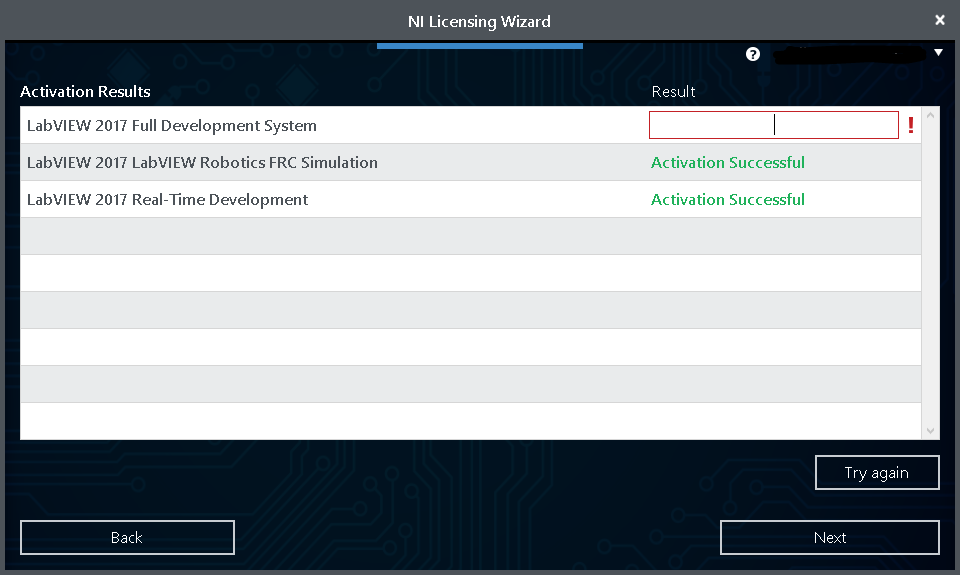Viewport: 960px width, 575px height.
Task: Click Activation Successful for Real-Time Development
Action: pyautogui.click(x=727, y=200)
